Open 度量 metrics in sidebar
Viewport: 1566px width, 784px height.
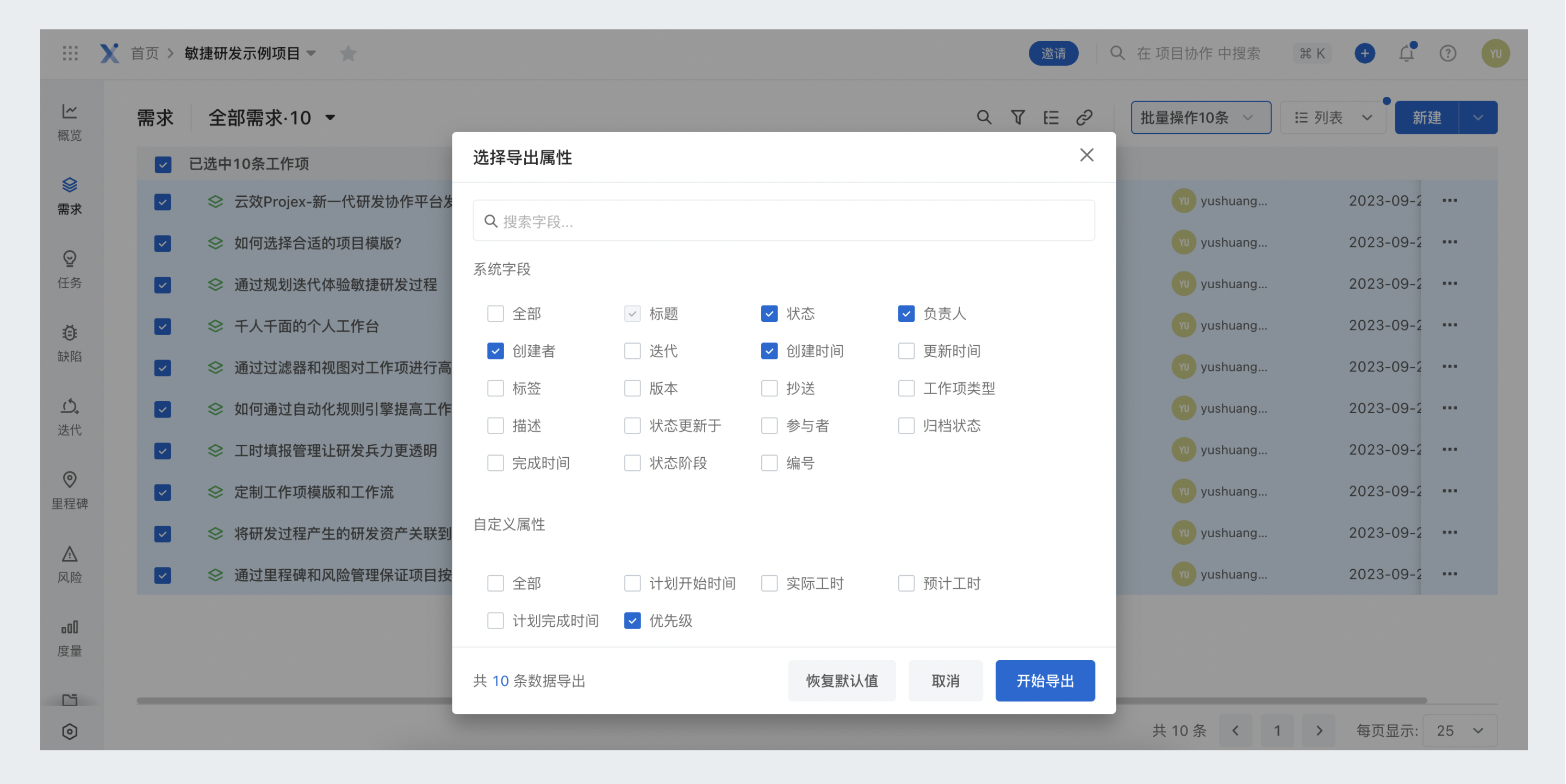pos(70,638)
